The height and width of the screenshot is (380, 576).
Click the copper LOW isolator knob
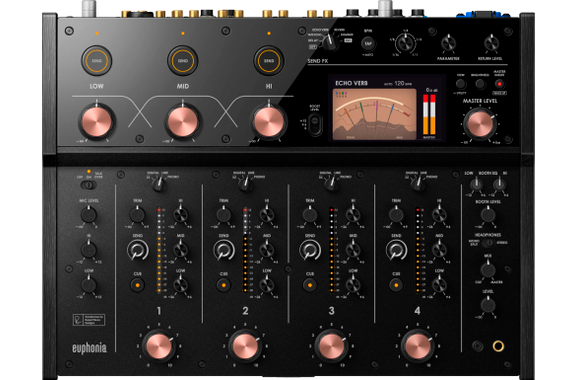(97, 122)
